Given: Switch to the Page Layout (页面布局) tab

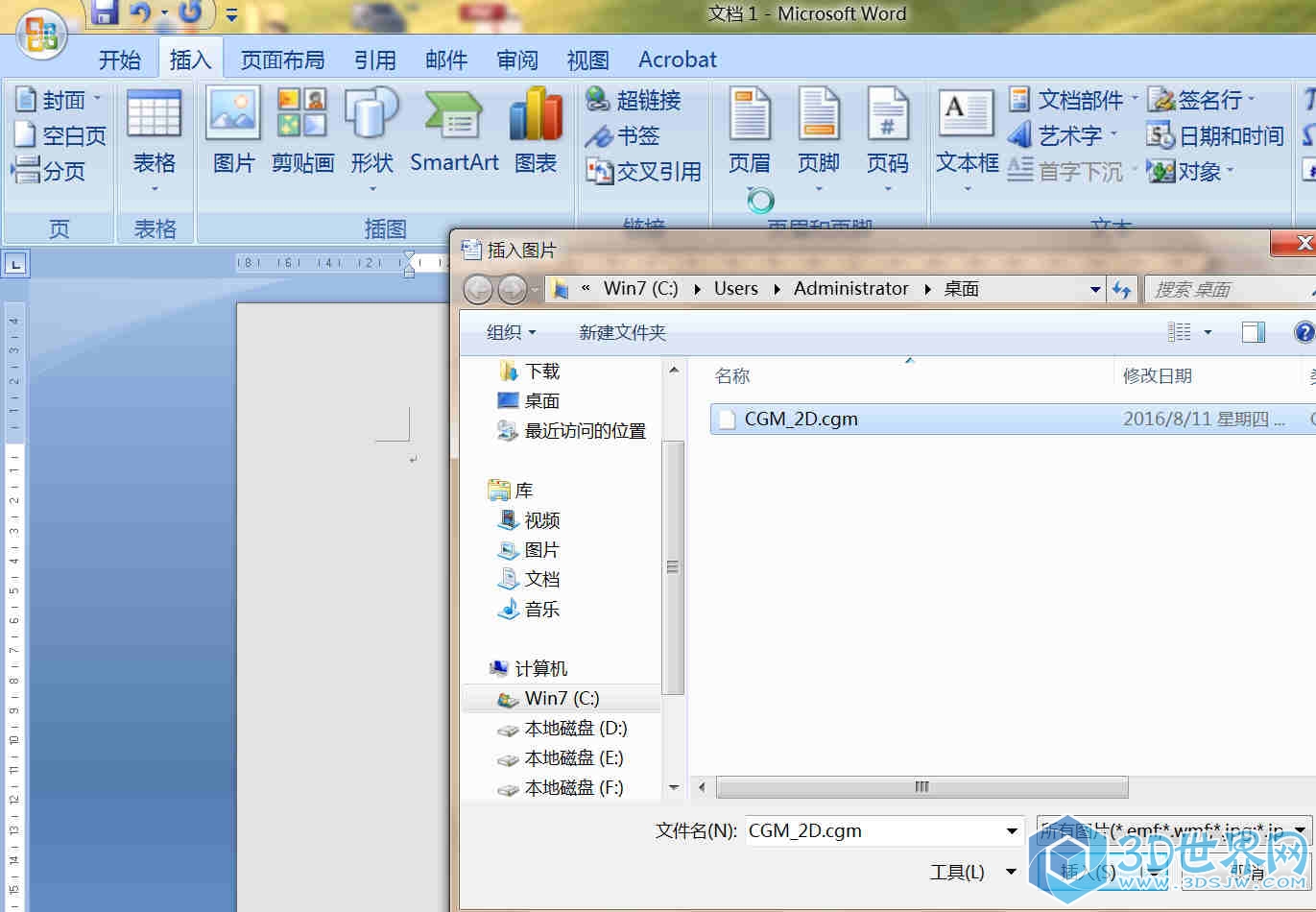Looking at the screenshot, I should 282,60.
